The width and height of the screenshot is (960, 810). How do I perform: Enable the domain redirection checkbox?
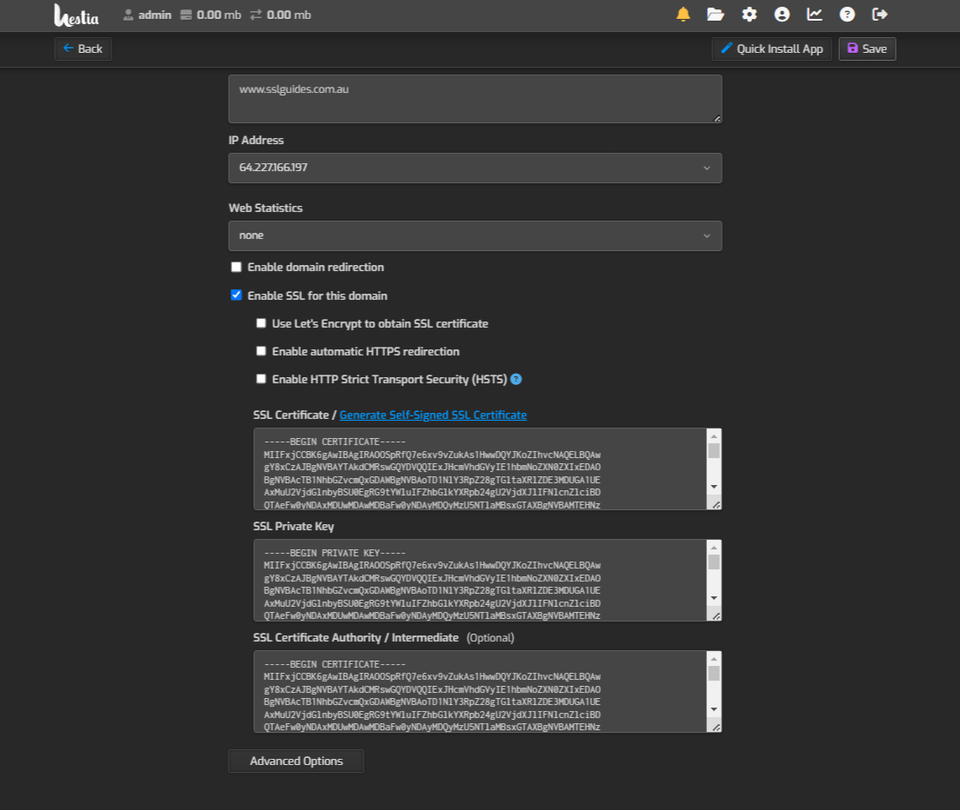(x=236, y=266)
